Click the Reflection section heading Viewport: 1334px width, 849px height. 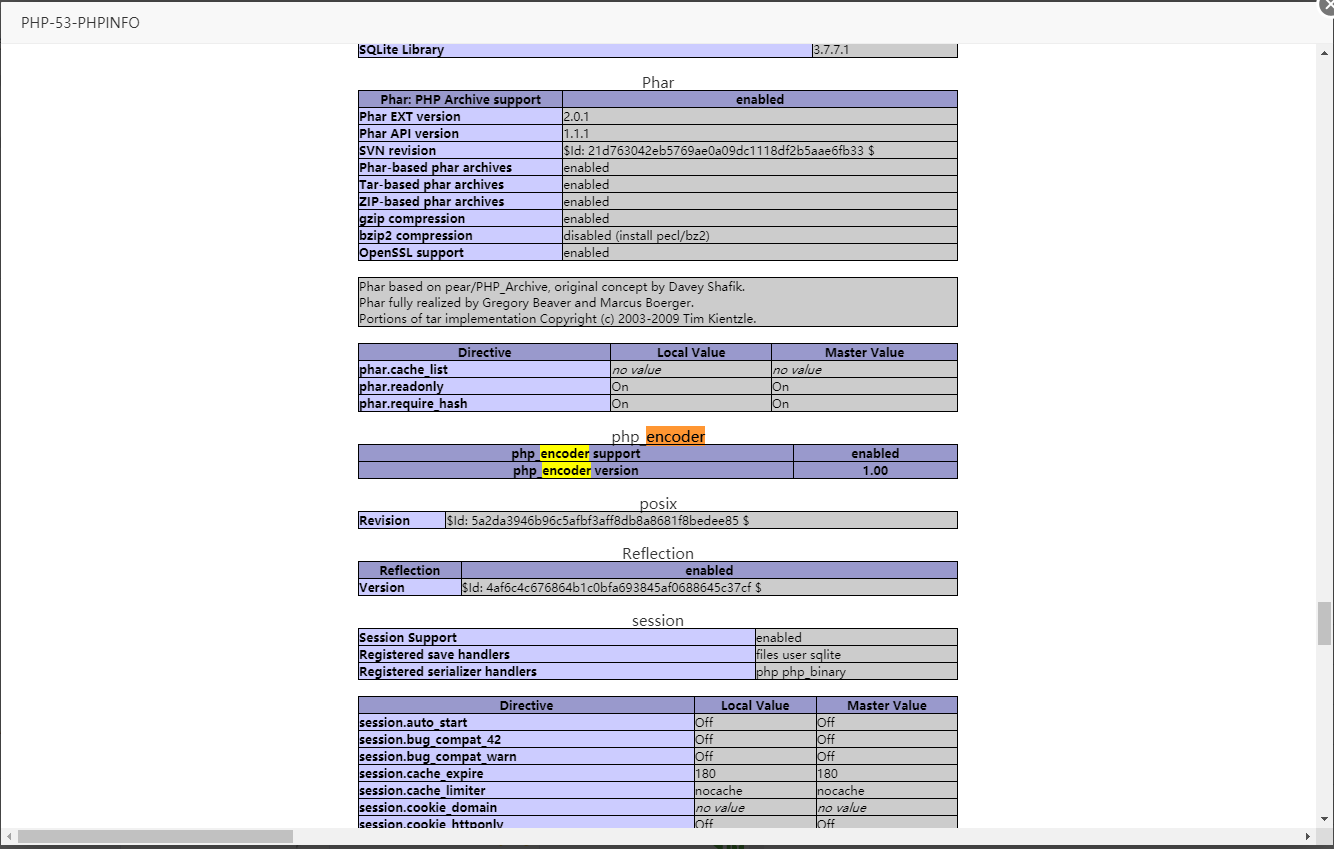(658, 553)
